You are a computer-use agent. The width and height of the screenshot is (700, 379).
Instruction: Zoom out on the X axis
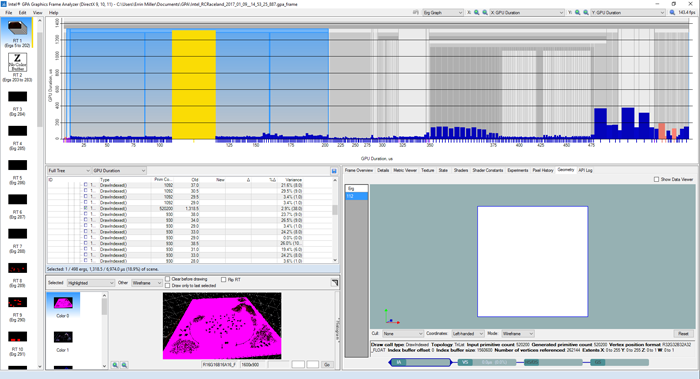485,12
